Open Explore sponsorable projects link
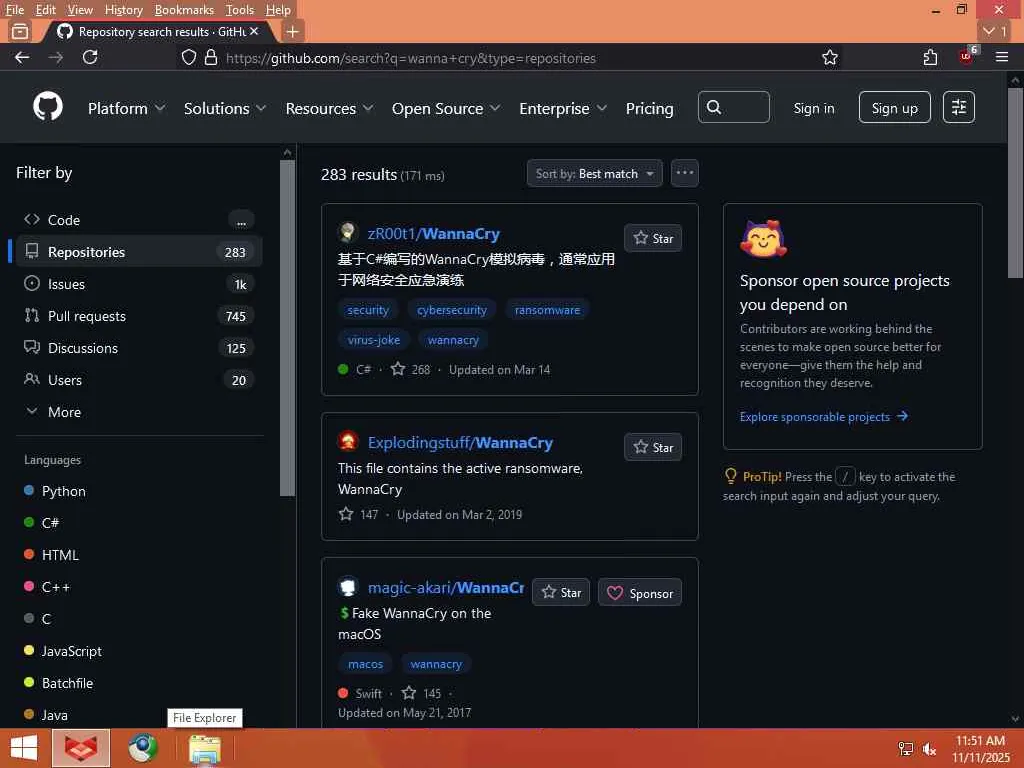This screenshot has width=1024, height=768. pyautogui.click(x=824, y=417)
